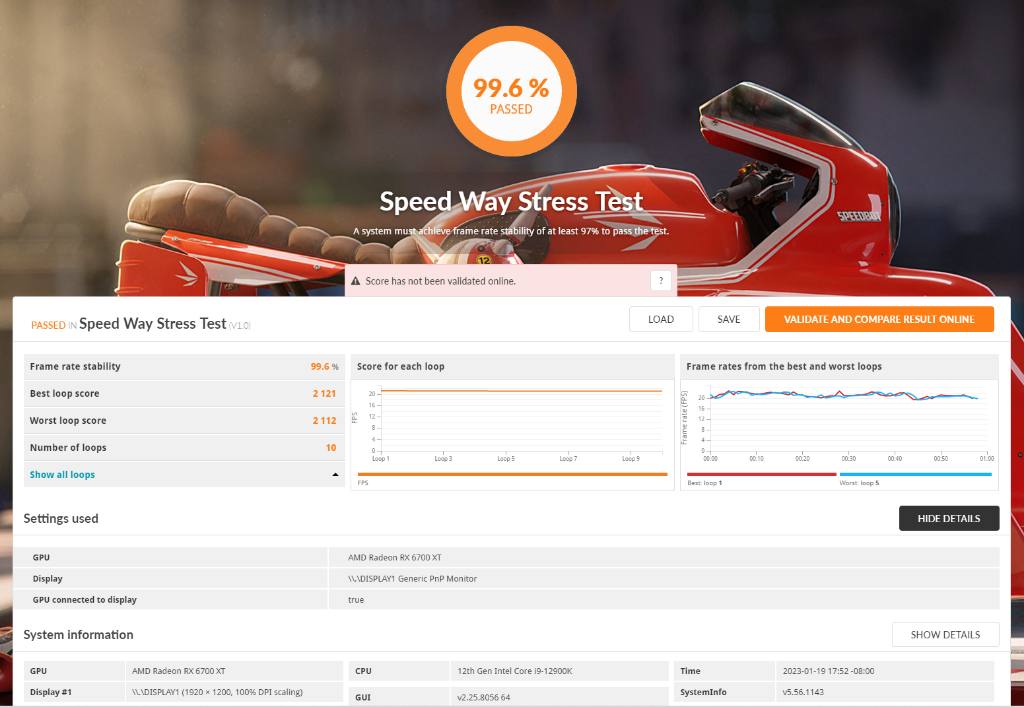Select the SystemInfo version v5.56.1143

[x=804, y=692]
